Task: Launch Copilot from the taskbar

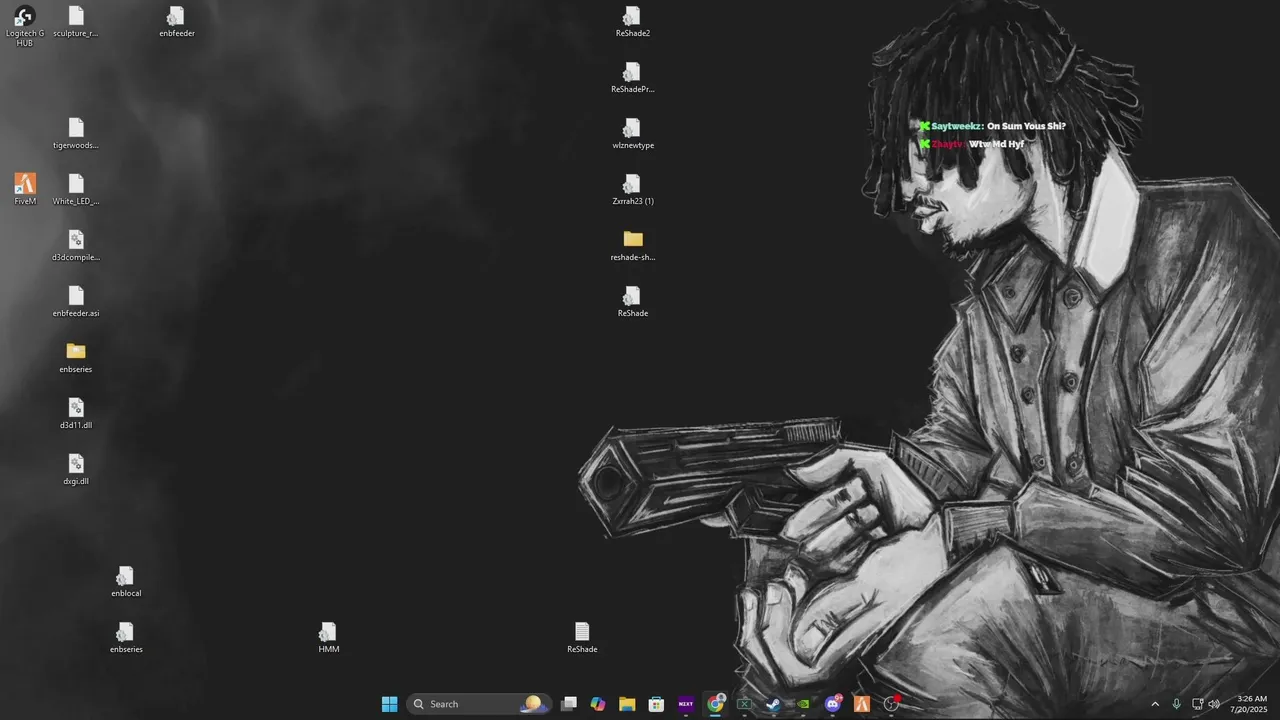Action: (x=598, y=704)
